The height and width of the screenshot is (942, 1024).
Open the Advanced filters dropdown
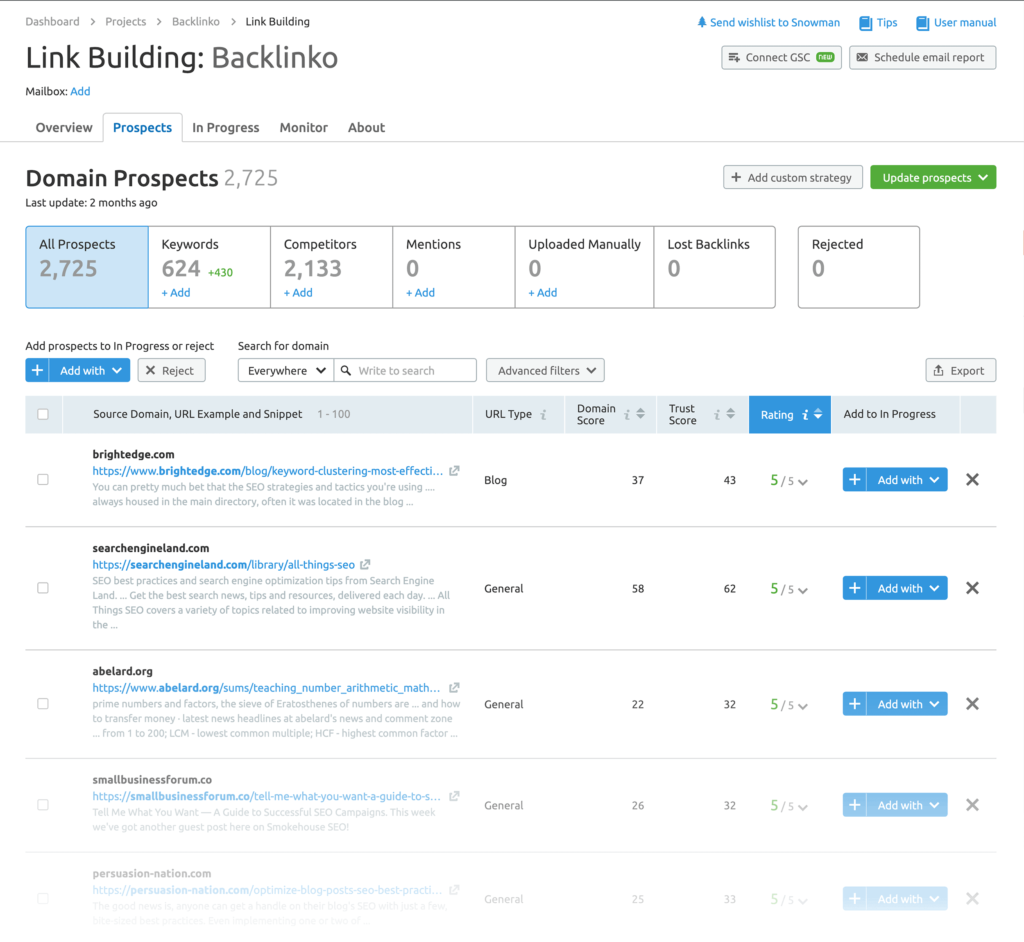coord(545,370)
